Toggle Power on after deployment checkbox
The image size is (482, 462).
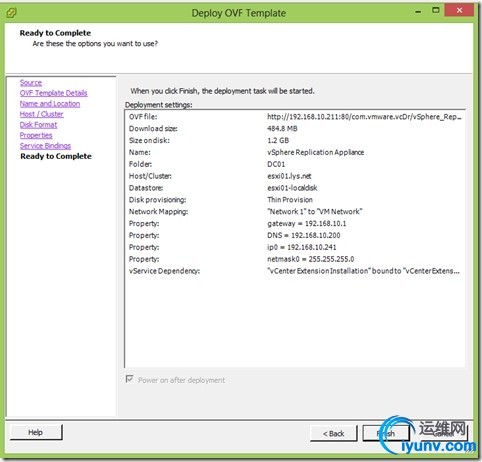pyautogui.click(x=129, y=379)
